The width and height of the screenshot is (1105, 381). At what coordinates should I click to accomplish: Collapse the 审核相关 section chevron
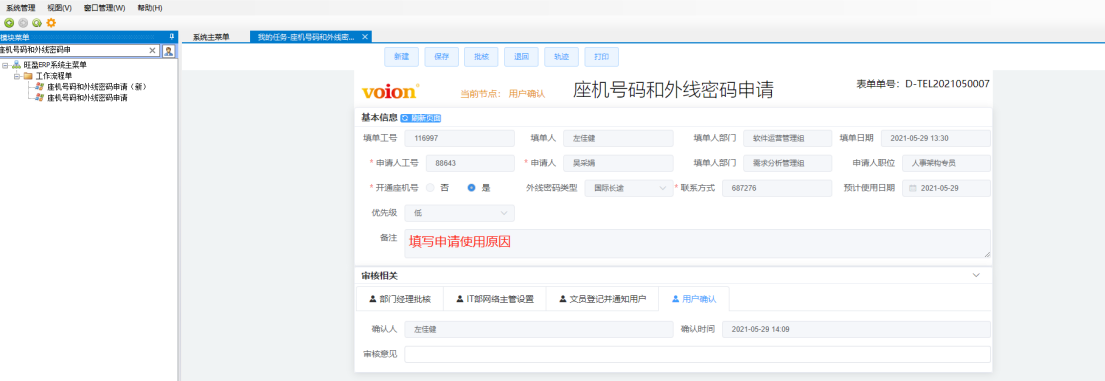click(976, 275)
